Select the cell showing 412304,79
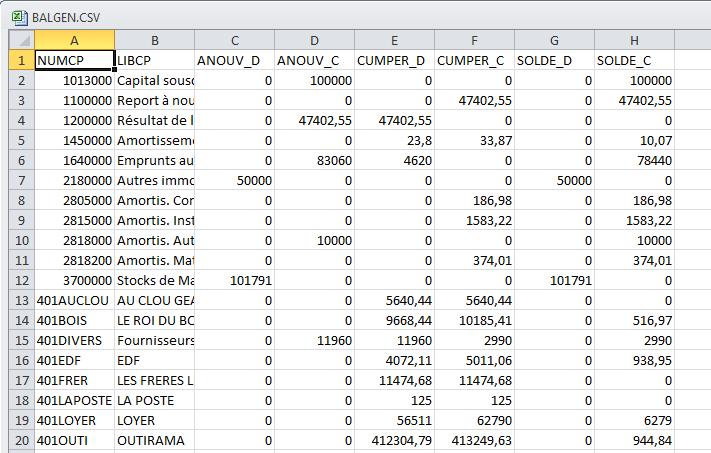 394,440
